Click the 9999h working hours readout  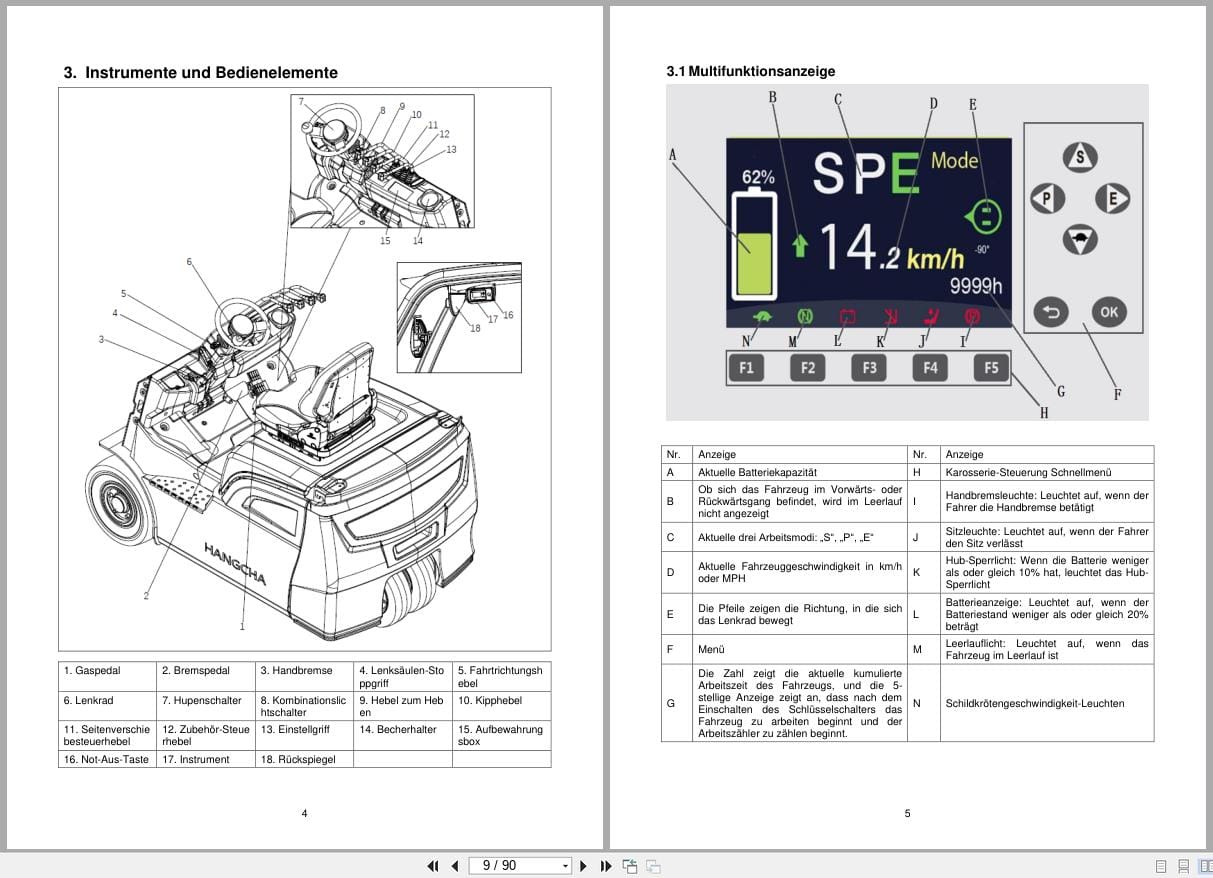click(x=976, y=287)
